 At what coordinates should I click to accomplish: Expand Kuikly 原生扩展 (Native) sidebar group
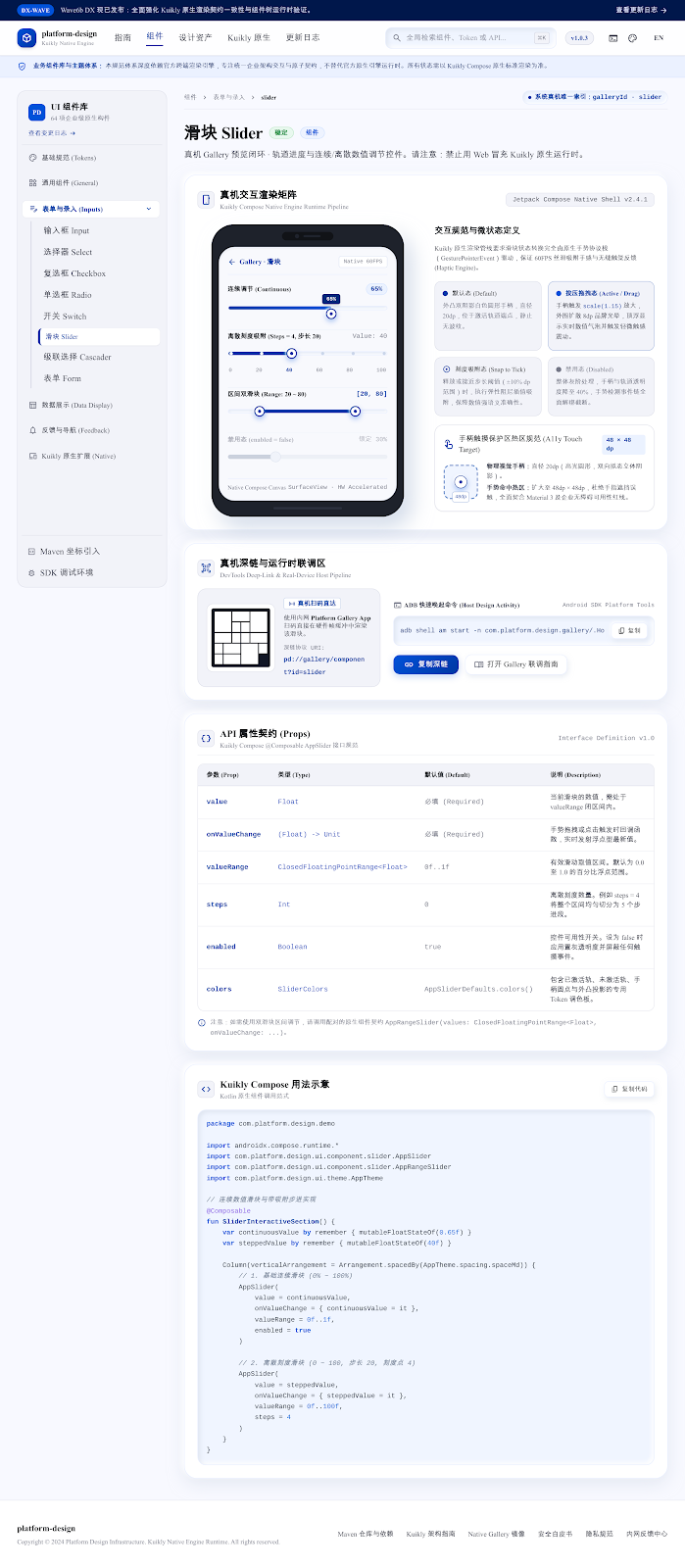pyautogui.click(x=92, y=456)
